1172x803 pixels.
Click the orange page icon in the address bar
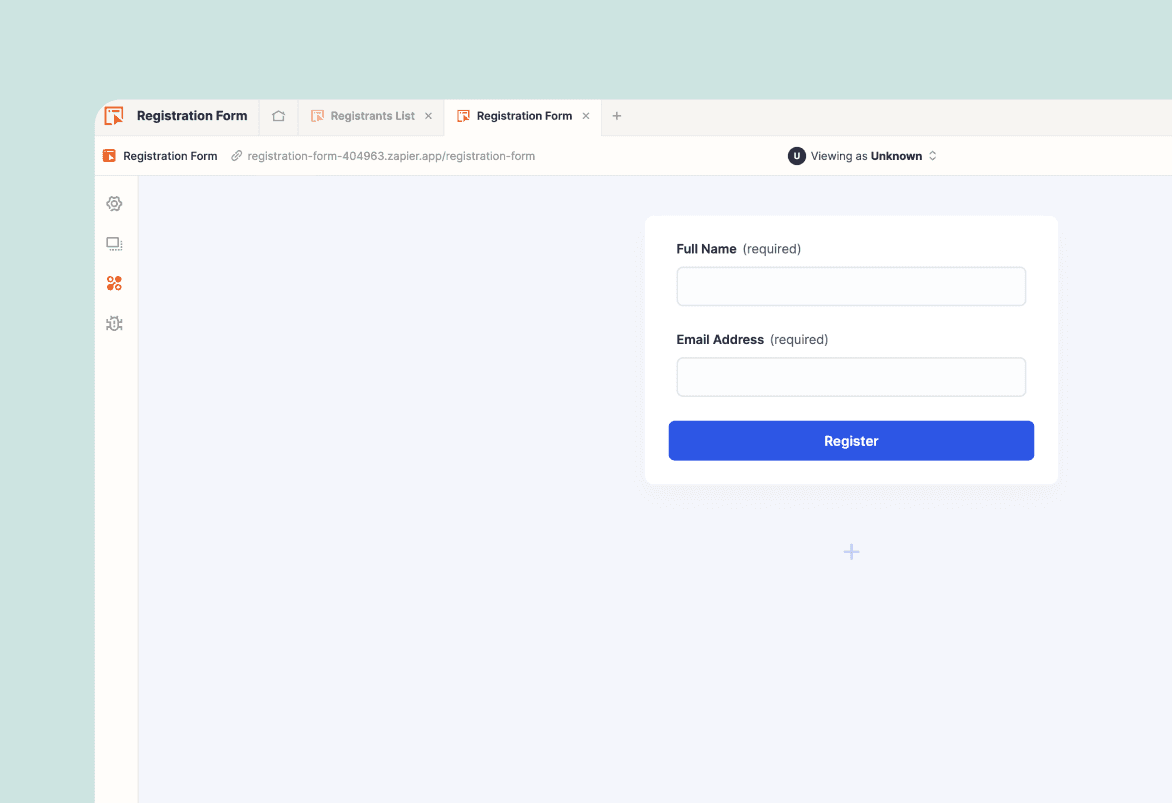(x=110, y=156)
